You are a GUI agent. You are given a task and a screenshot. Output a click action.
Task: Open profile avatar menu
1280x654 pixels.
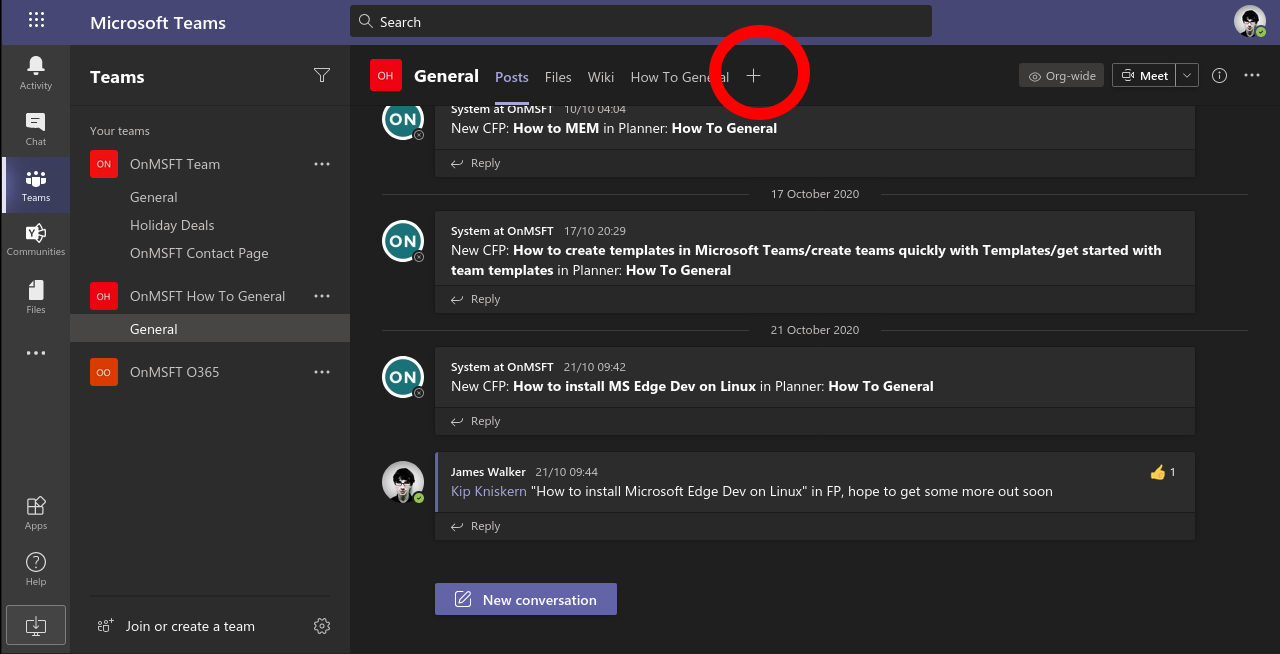point(1250,21)
